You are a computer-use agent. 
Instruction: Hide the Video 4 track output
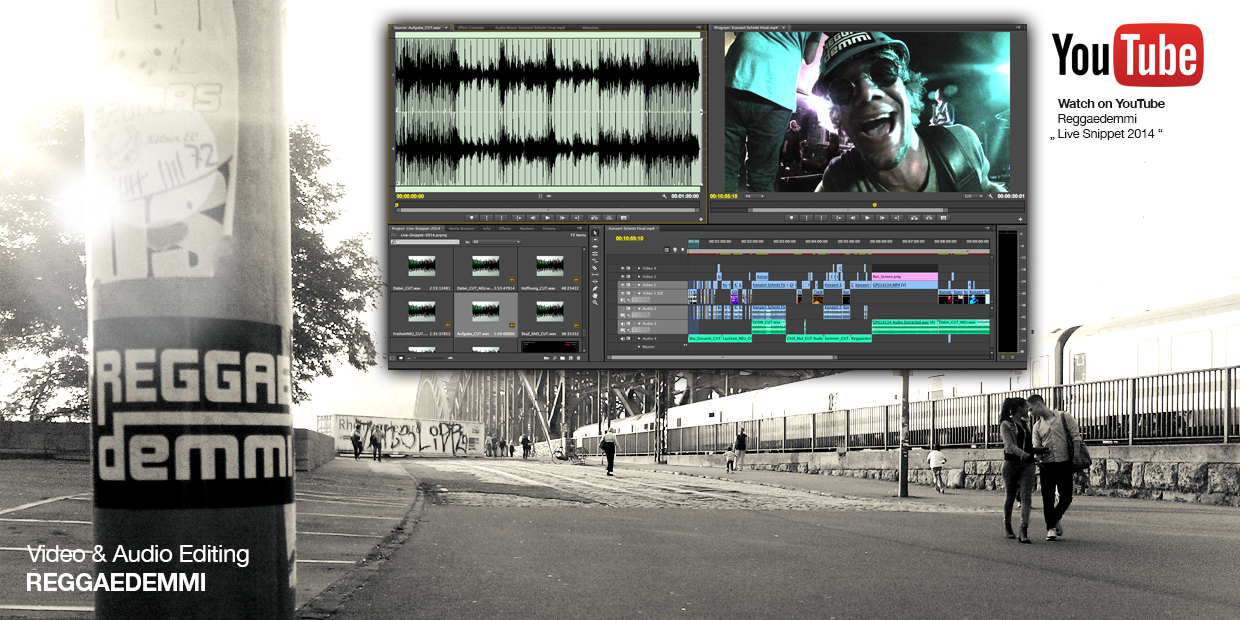tap(624, 268)
